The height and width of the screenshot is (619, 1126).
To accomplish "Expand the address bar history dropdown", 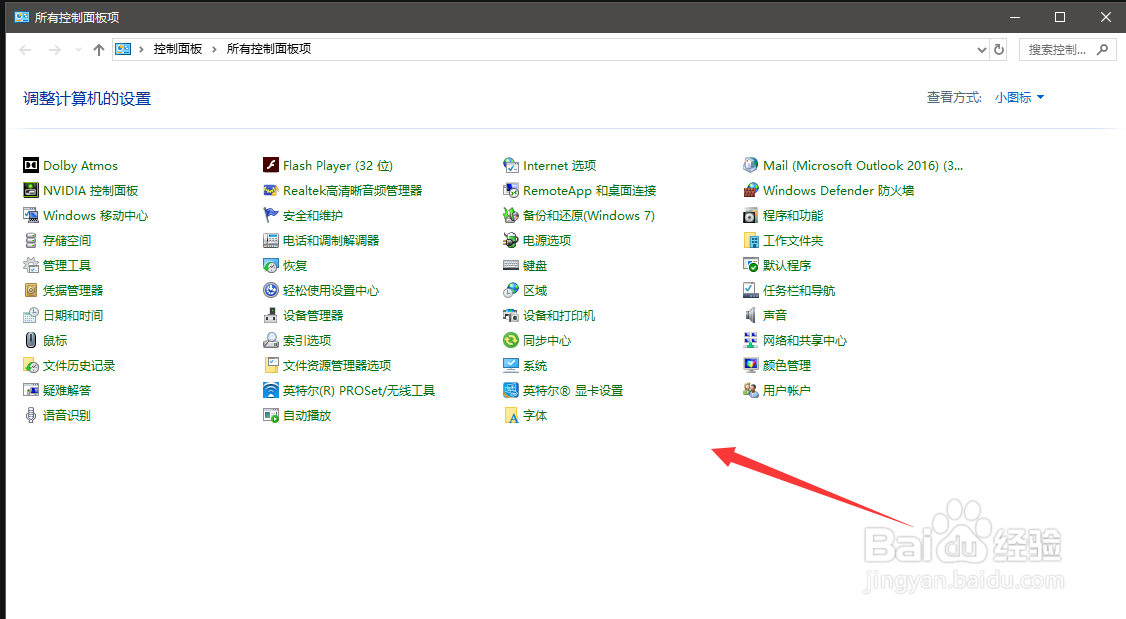I will click(980, 48).
